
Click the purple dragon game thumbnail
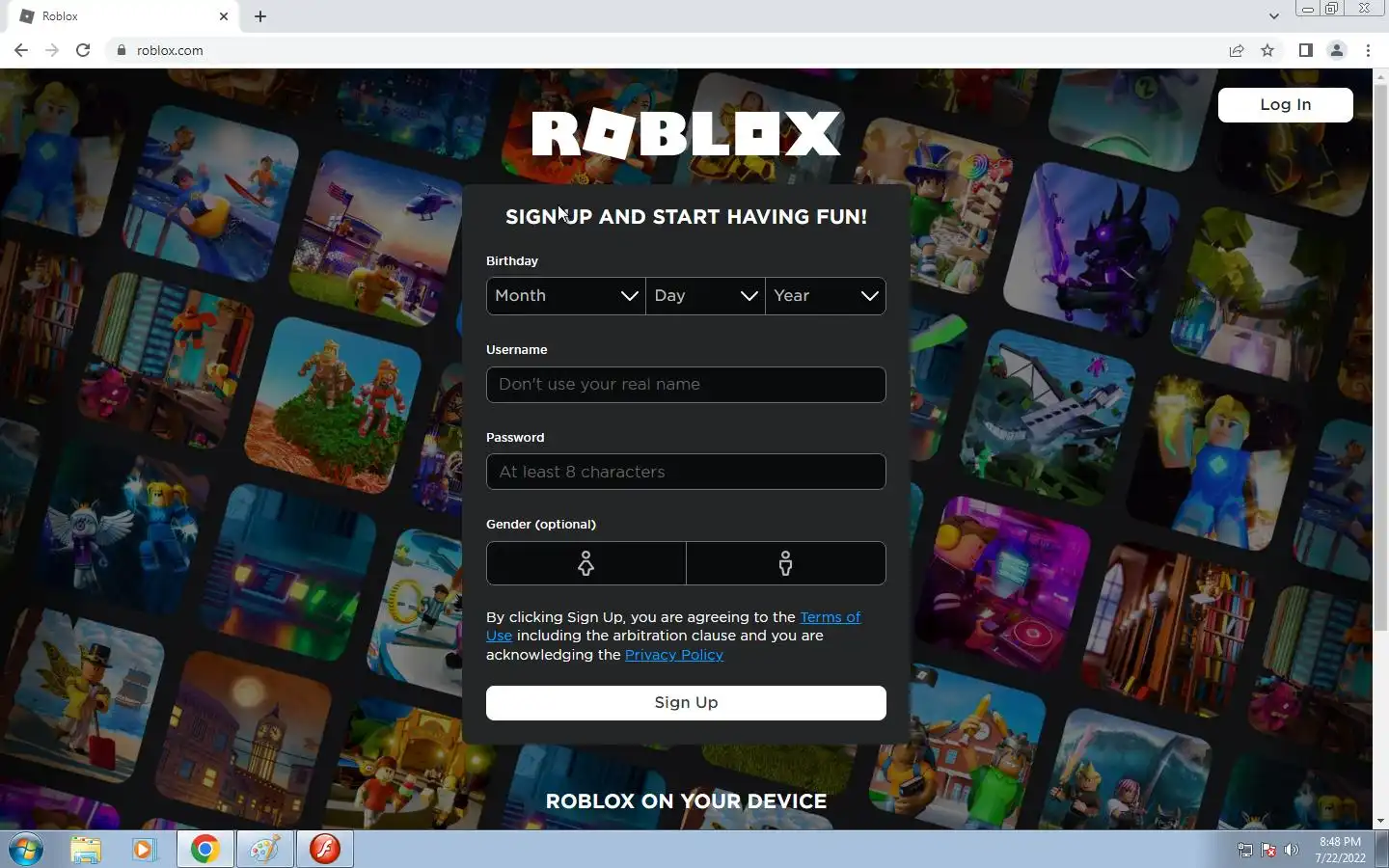pyautogui.click(x=1090, y=249)
